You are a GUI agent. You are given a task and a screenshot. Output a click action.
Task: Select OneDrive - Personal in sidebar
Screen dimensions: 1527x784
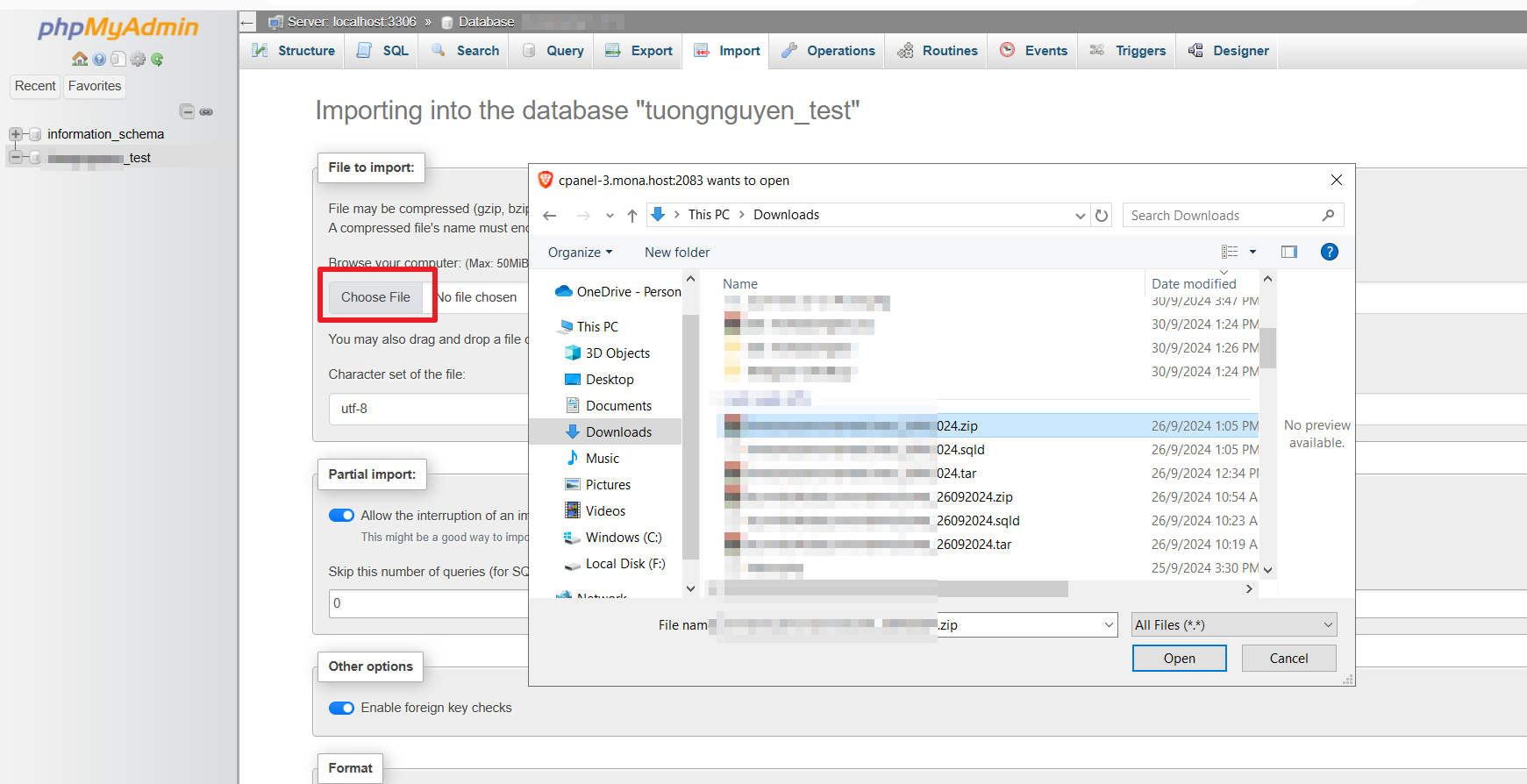coord(618,292)
